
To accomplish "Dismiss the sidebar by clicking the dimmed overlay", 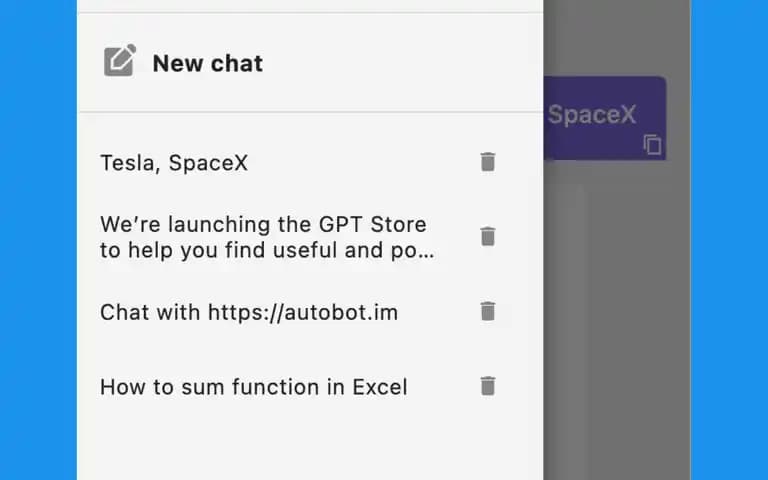I will pyautogui.click(x=617, y=318).
